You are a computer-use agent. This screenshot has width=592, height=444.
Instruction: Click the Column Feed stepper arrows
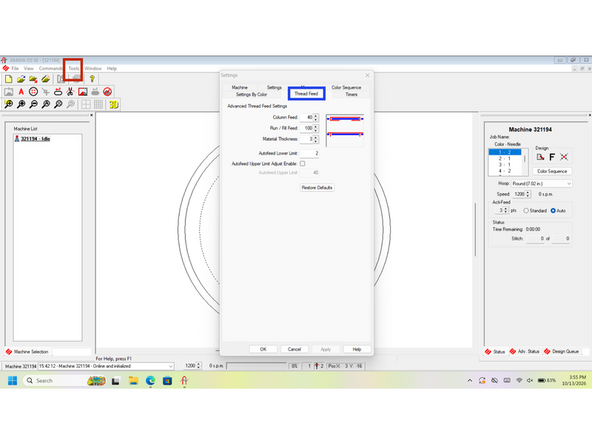(x=316, y=117)
